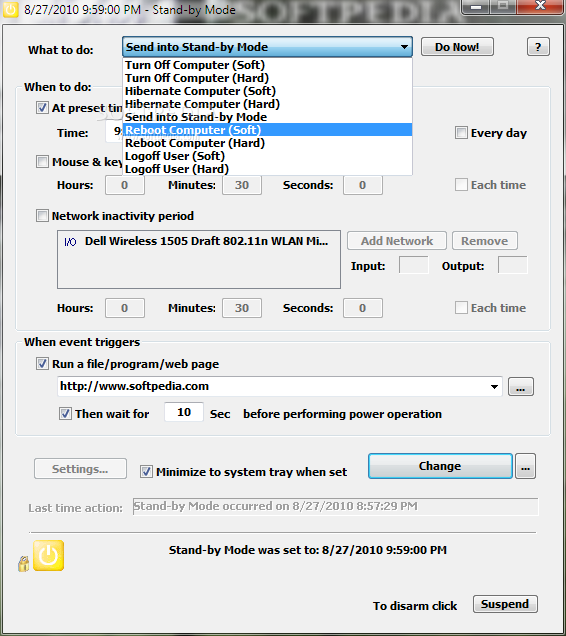Click the mouse inactivity Seconds field
Image resolution: width=566 pixels, height=636 pixels.
click(363, 185)
